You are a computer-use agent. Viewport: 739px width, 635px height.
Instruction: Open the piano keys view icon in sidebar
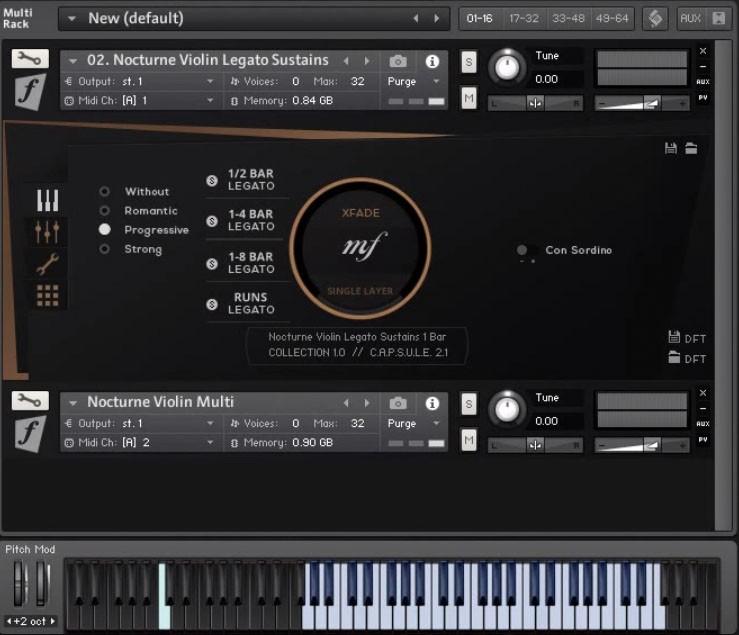coord(47,200)
